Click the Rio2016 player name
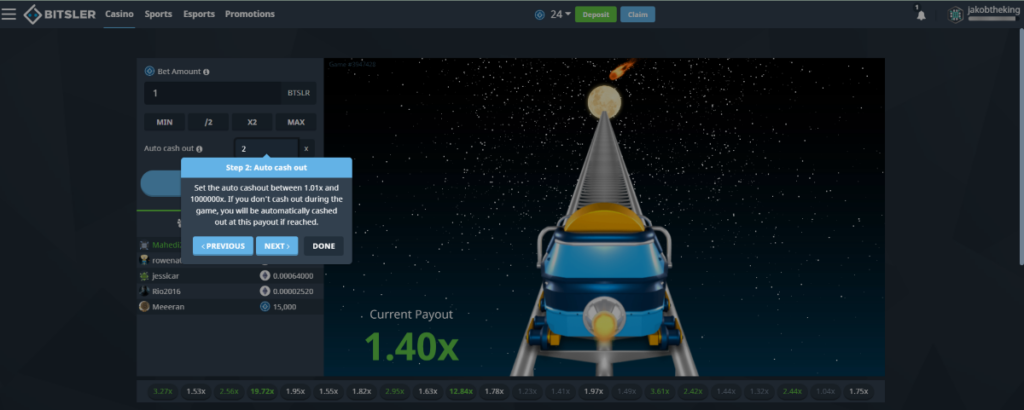This screenshot has height=410, width=1024. (167, 291)
